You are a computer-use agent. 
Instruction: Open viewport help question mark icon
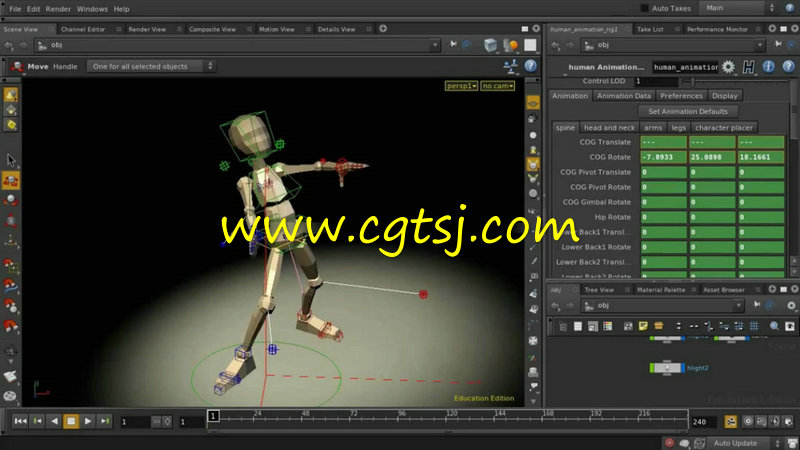tap(531, 66)
